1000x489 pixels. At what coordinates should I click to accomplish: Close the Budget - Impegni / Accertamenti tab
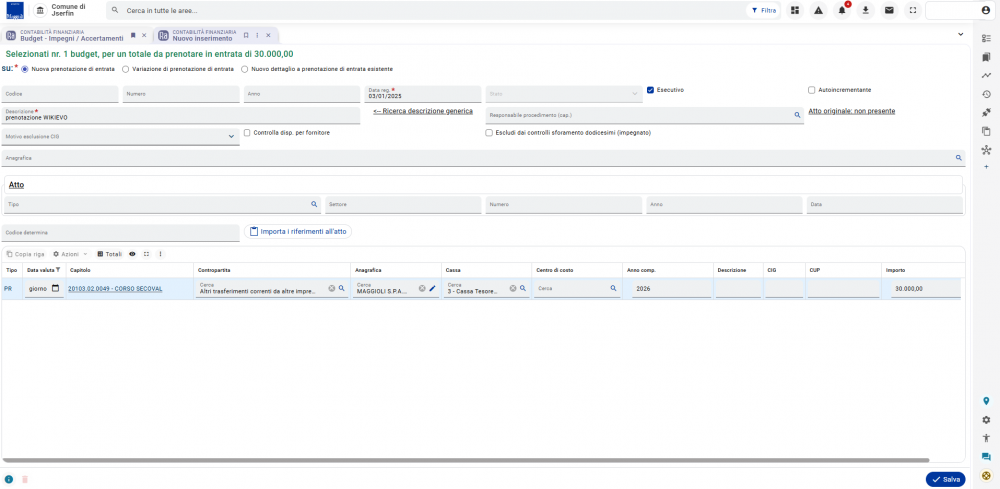pos(143,35)
